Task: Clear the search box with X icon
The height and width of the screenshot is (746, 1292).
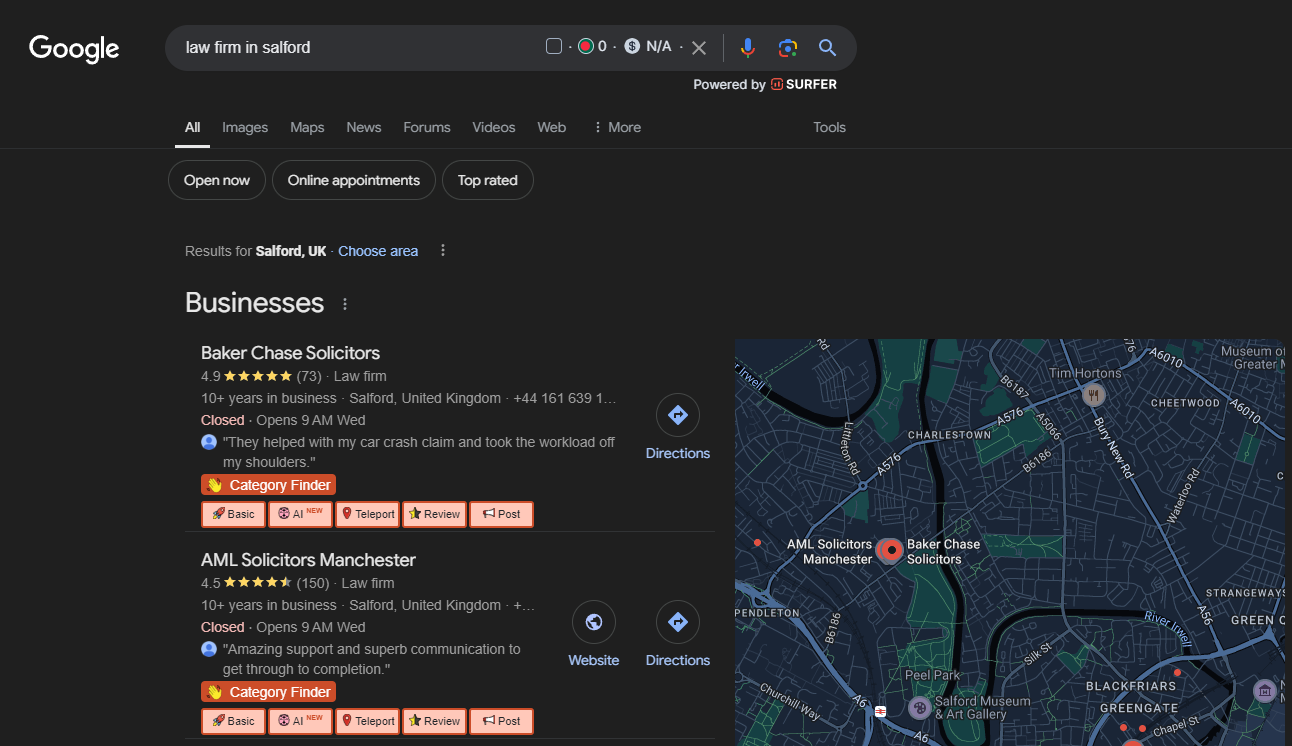Action: pos(699,47)
